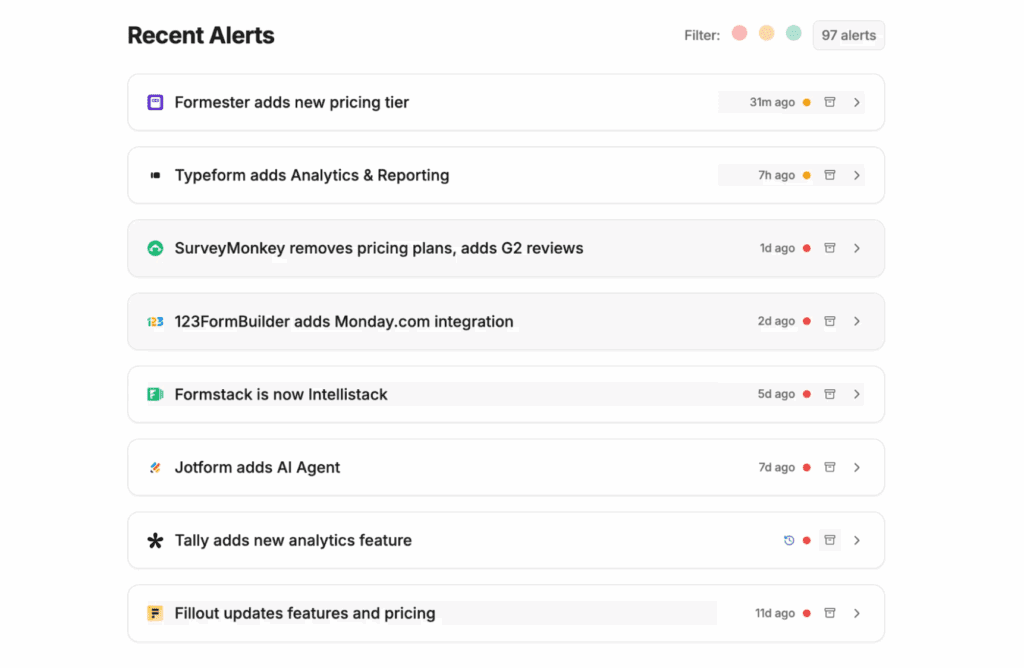Expand the SurveyMonkey alert chevron
The image size is (1024, 668).
coord(857,248)
